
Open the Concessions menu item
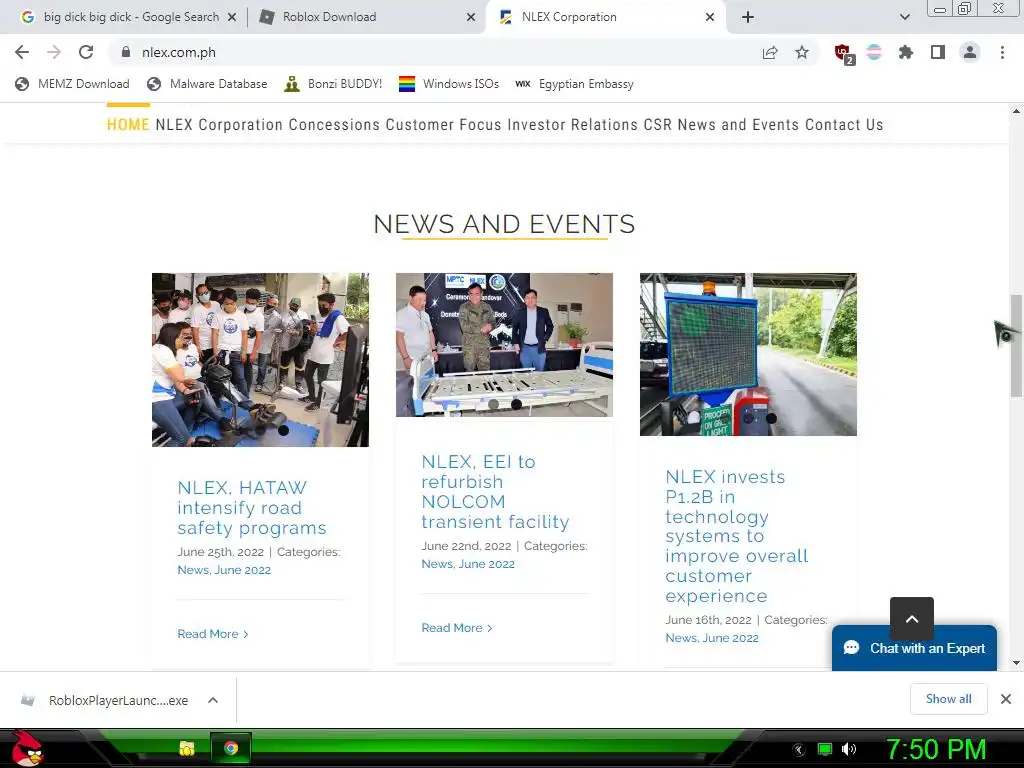coord(334,124)
